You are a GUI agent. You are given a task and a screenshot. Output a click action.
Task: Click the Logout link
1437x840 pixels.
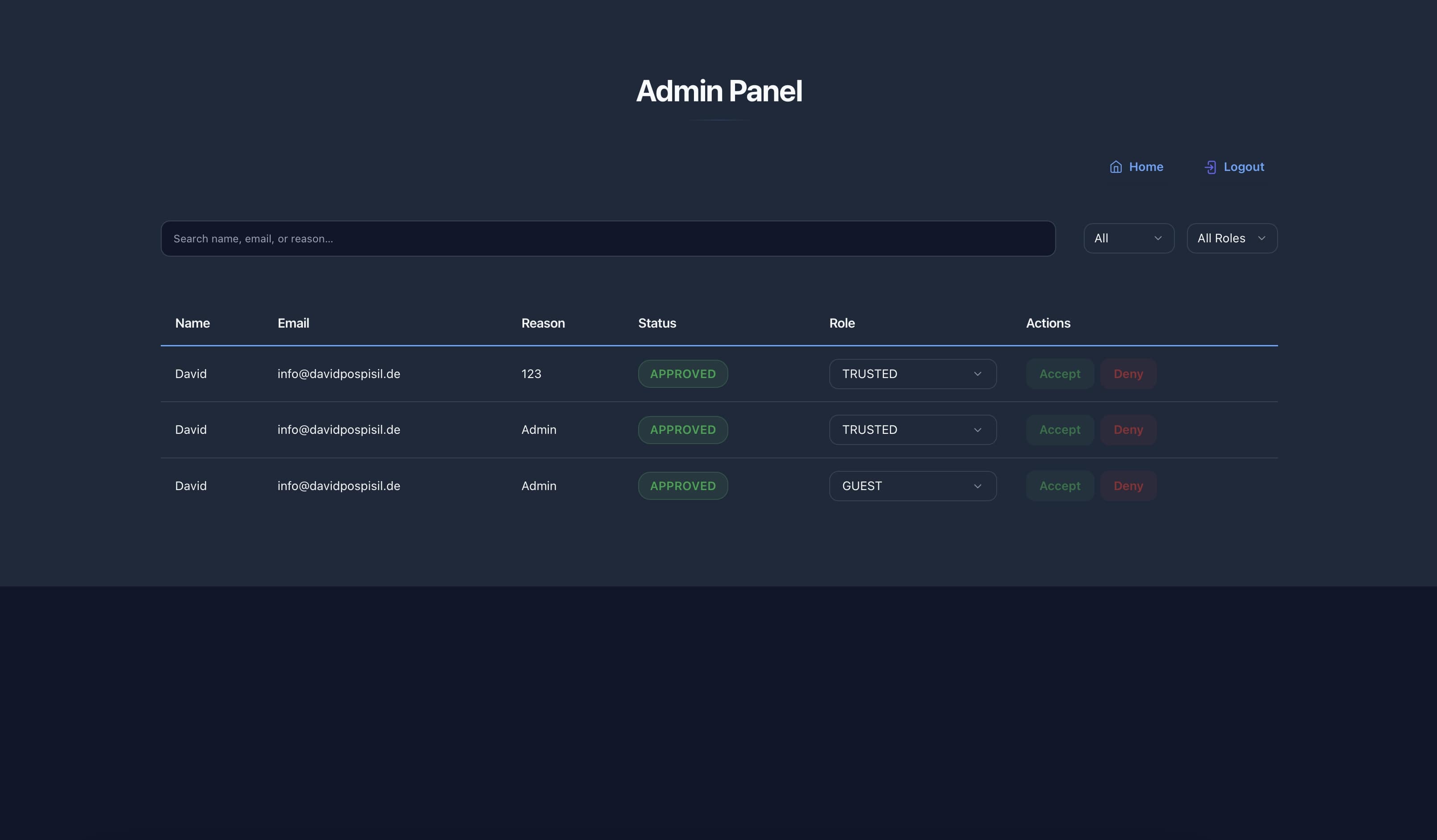pyautogui.click(x=1243, y=167)
